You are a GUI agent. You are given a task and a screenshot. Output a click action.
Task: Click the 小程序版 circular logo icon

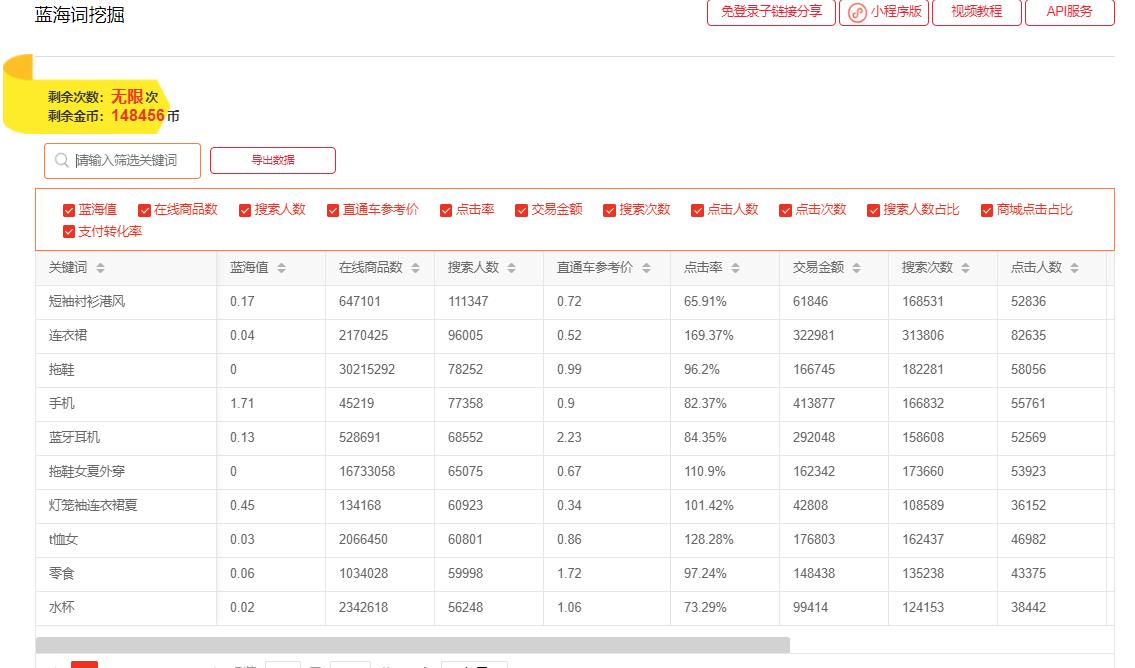[856, 13]
